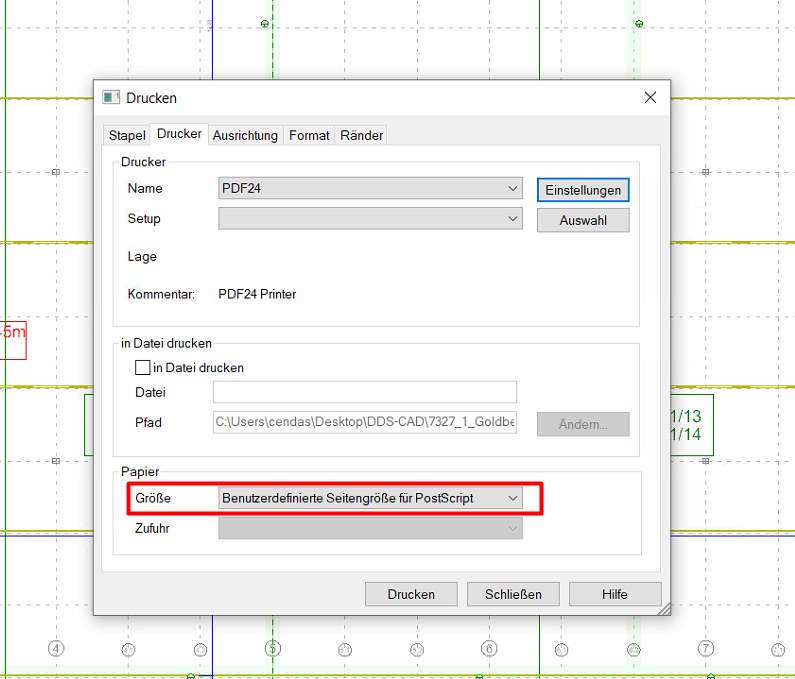Click the greyed-out Ändern... button
795x679 pixels.
(x=583, y=424)
